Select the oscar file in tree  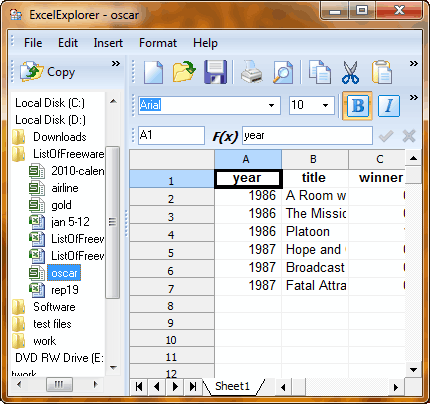(64, 273)
